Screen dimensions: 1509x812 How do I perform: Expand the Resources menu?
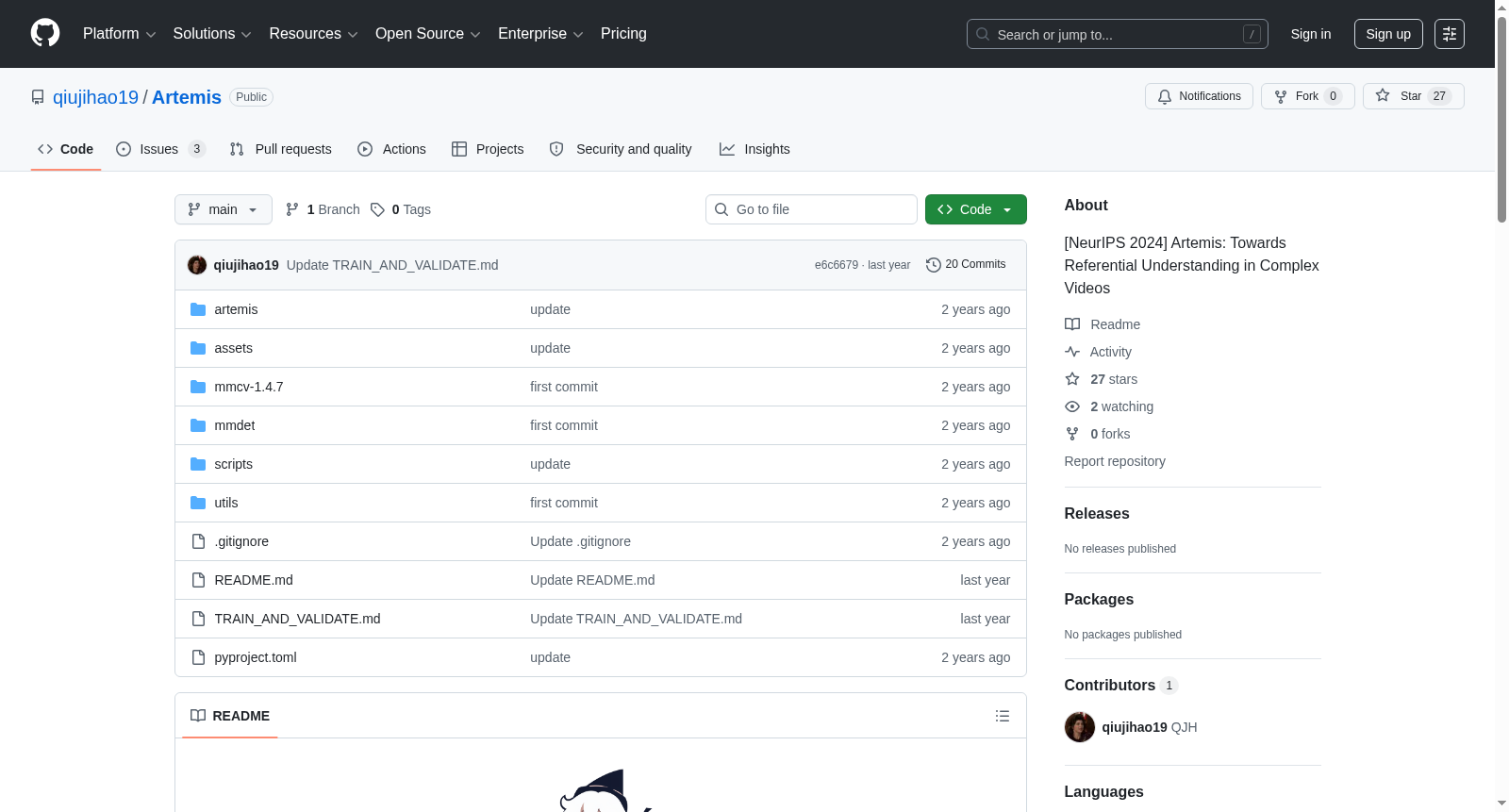(x=313, y=34)
